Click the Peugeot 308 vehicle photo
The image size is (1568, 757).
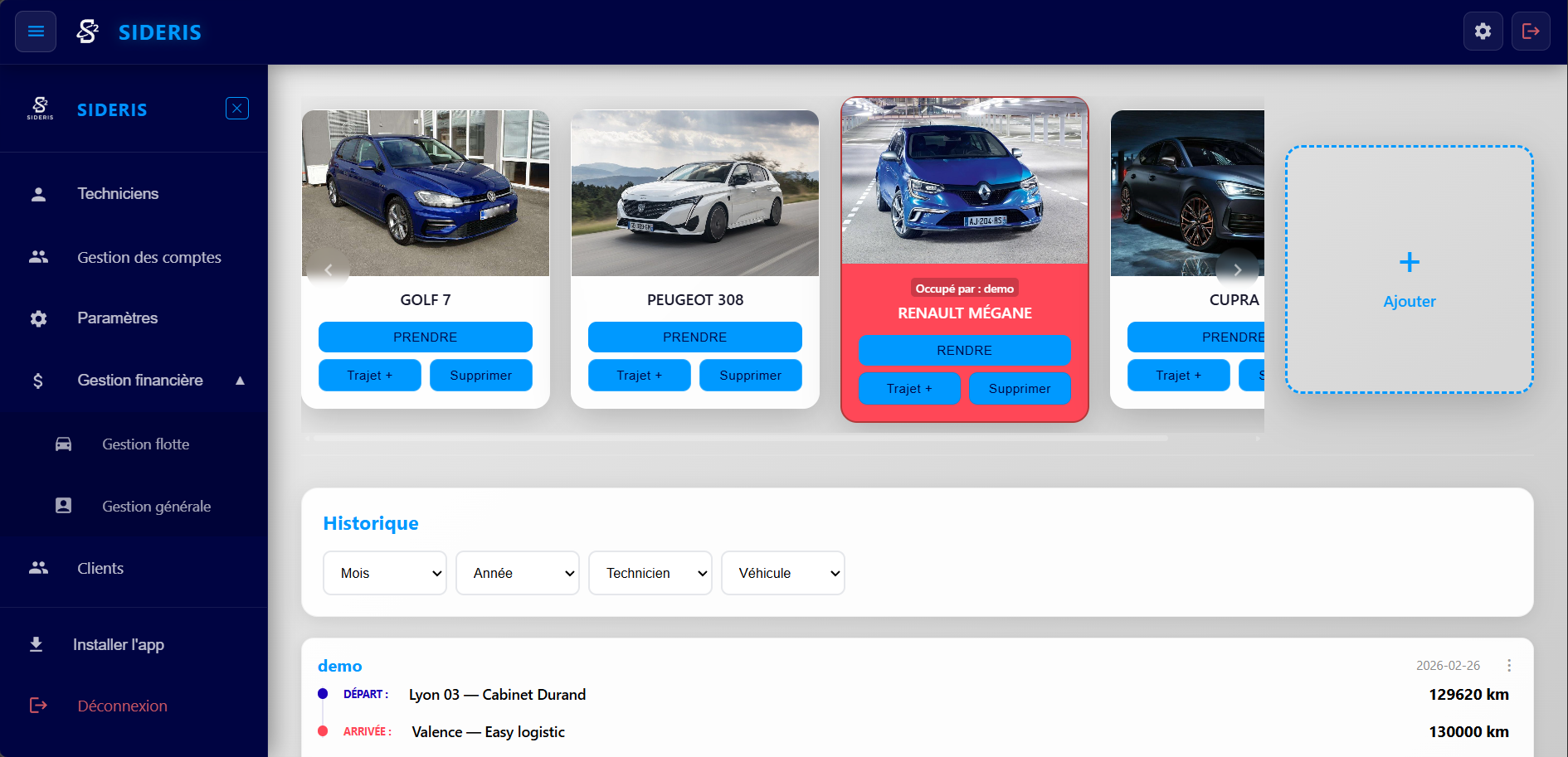pyautogui.click(x=694, y=193)
